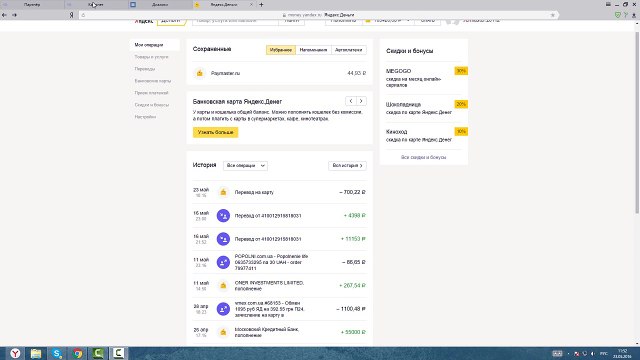The height and width of the screenshot is (360, 640).
Task: Click the address bar URL field
Action: pos(318,15)
